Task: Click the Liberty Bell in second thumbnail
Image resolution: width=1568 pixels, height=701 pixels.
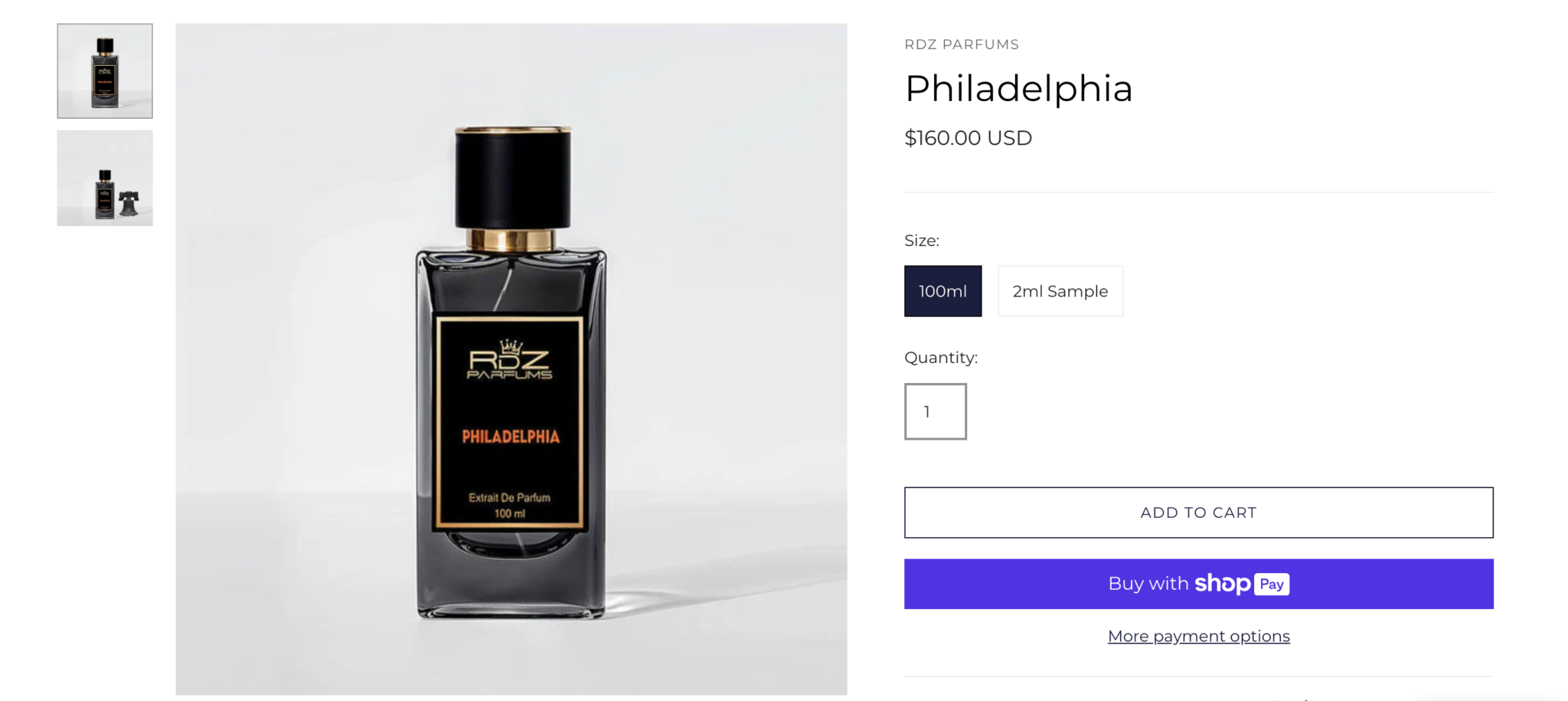Action: (129, 204)
